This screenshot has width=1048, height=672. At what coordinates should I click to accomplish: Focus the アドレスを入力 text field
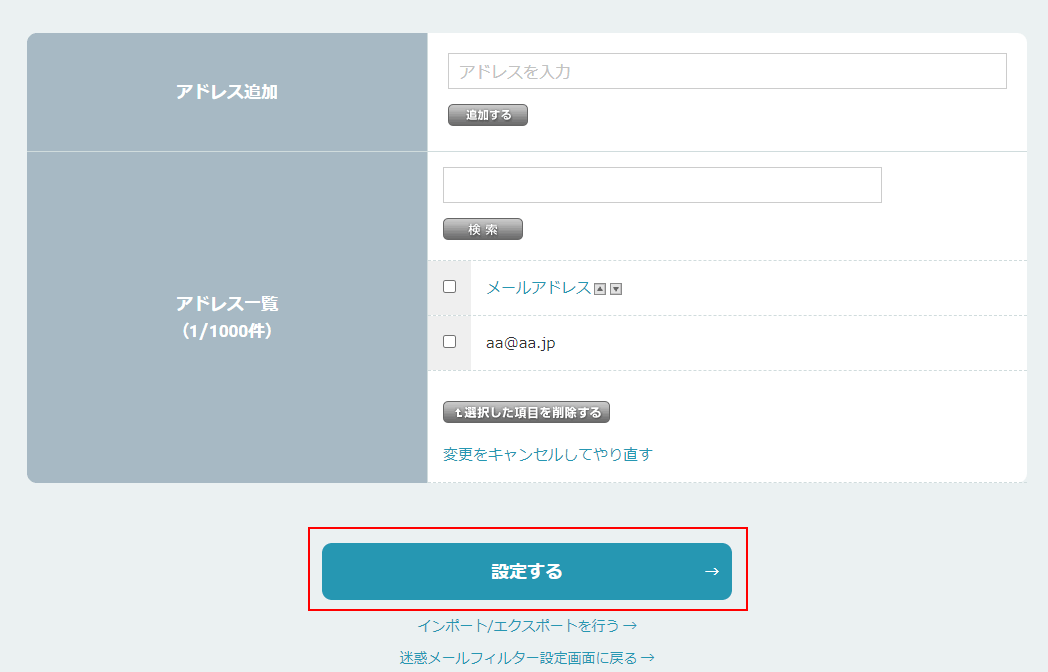pos(727,71)
